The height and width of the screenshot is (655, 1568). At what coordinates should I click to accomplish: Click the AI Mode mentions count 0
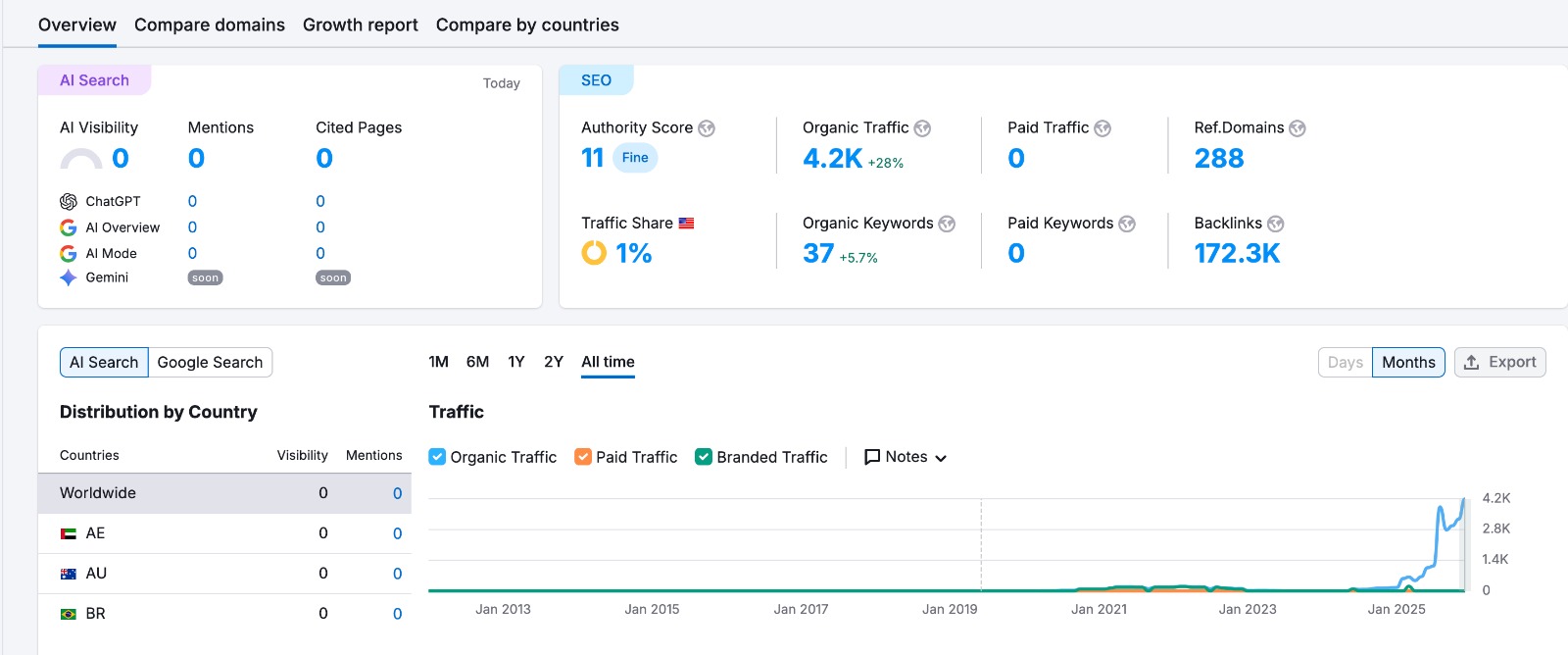pyautogui.click(x=192, y=253)
